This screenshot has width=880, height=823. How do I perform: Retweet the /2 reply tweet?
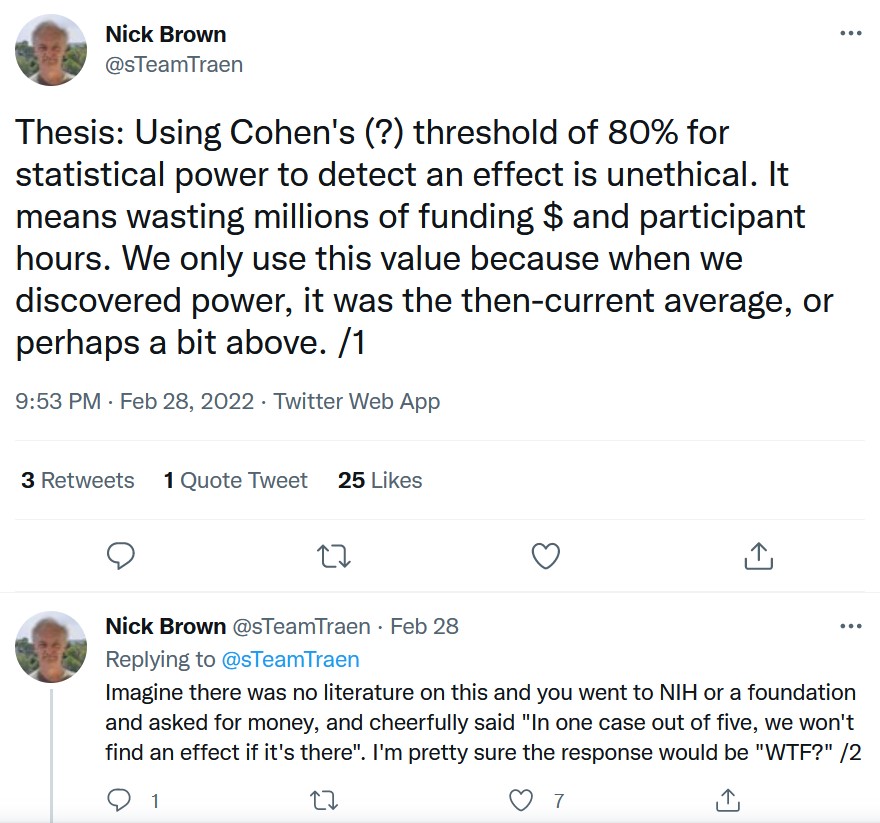coord(324,800)
